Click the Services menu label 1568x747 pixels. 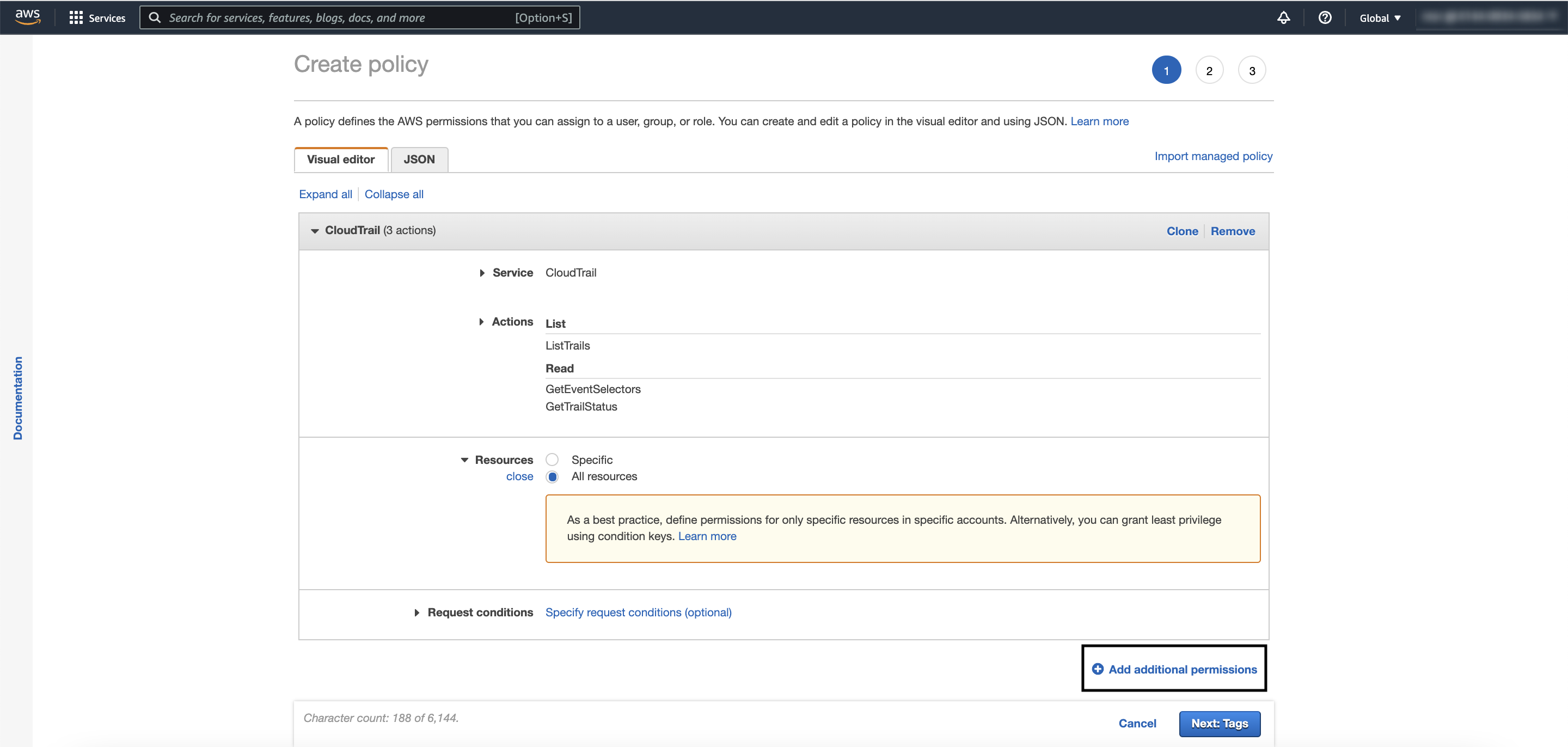point(107,17)
